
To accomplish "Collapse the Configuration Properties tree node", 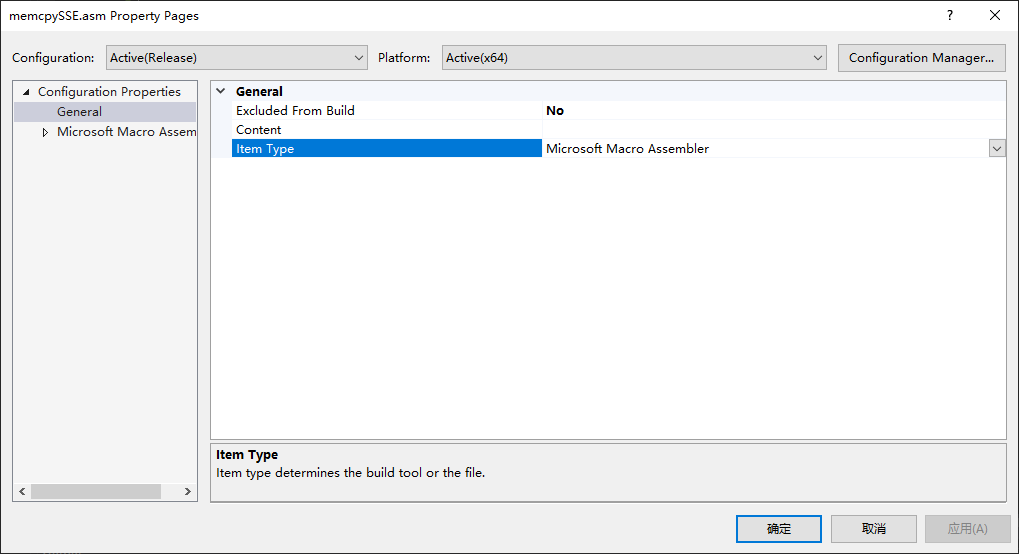I will (x=26, y=92).
